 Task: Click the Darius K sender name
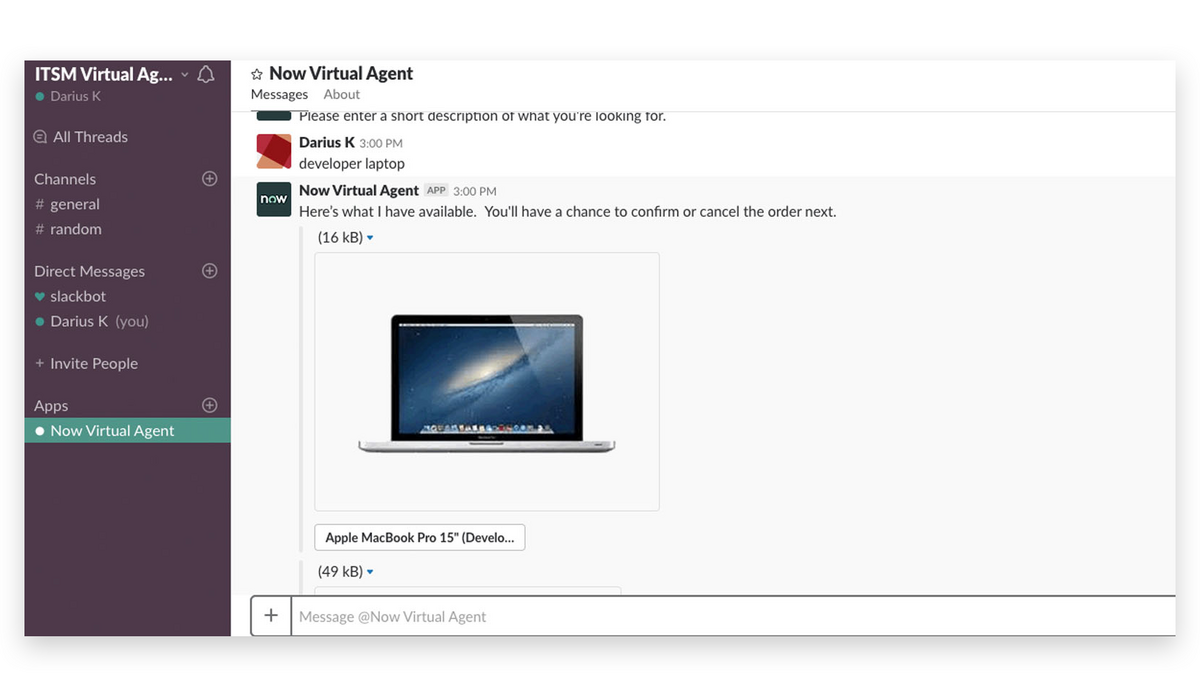coord(327,142)
